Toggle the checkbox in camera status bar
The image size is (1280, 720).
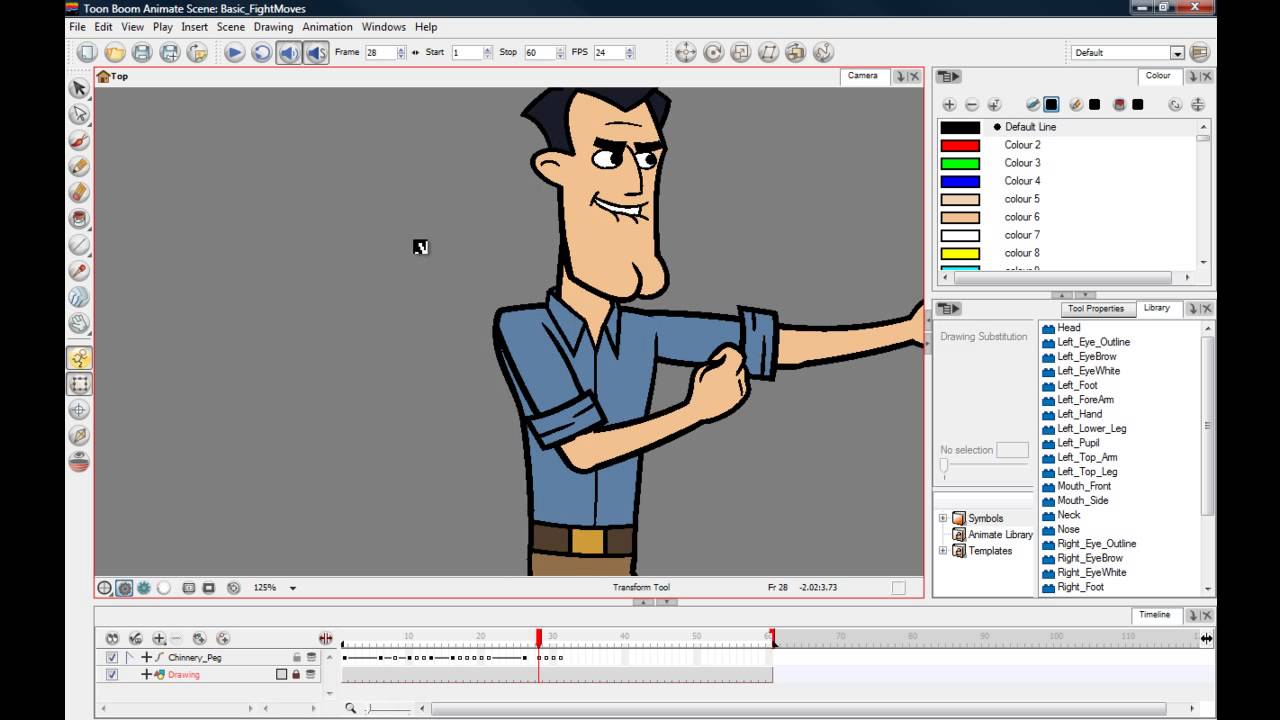coord(898,588)
